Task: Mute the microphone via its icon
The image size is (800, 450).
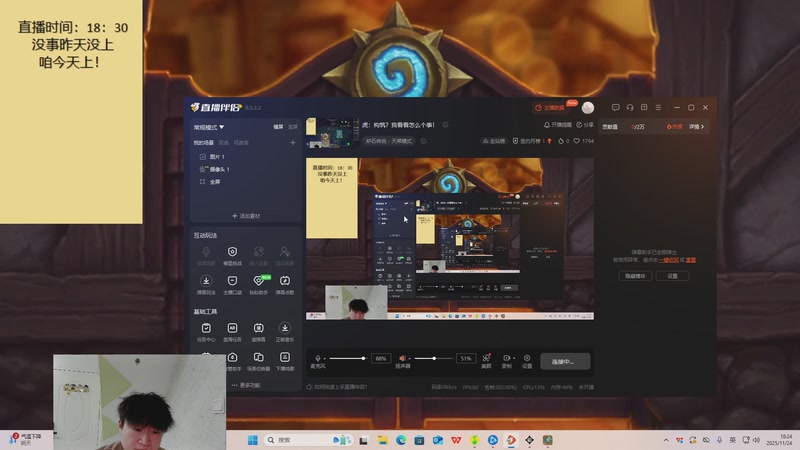Action: [x=318, y=358]
